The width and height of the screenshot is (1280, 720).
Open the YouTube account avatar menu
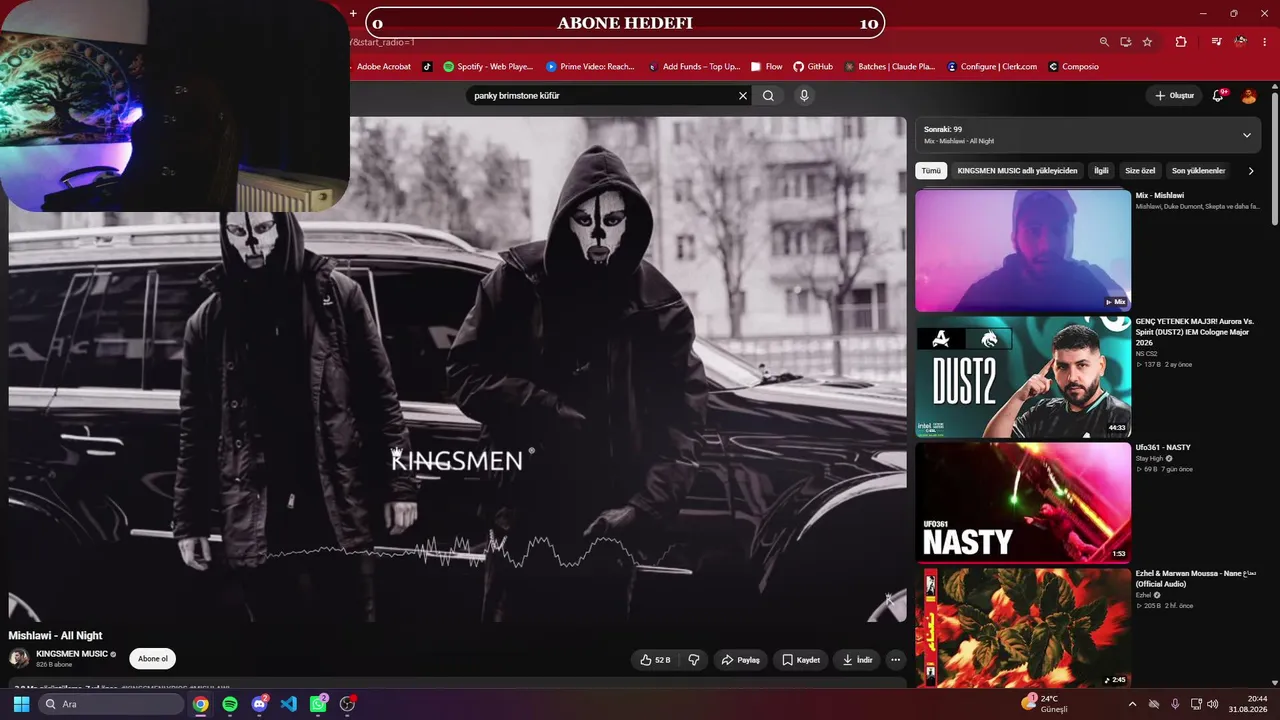click(1249, 96)
